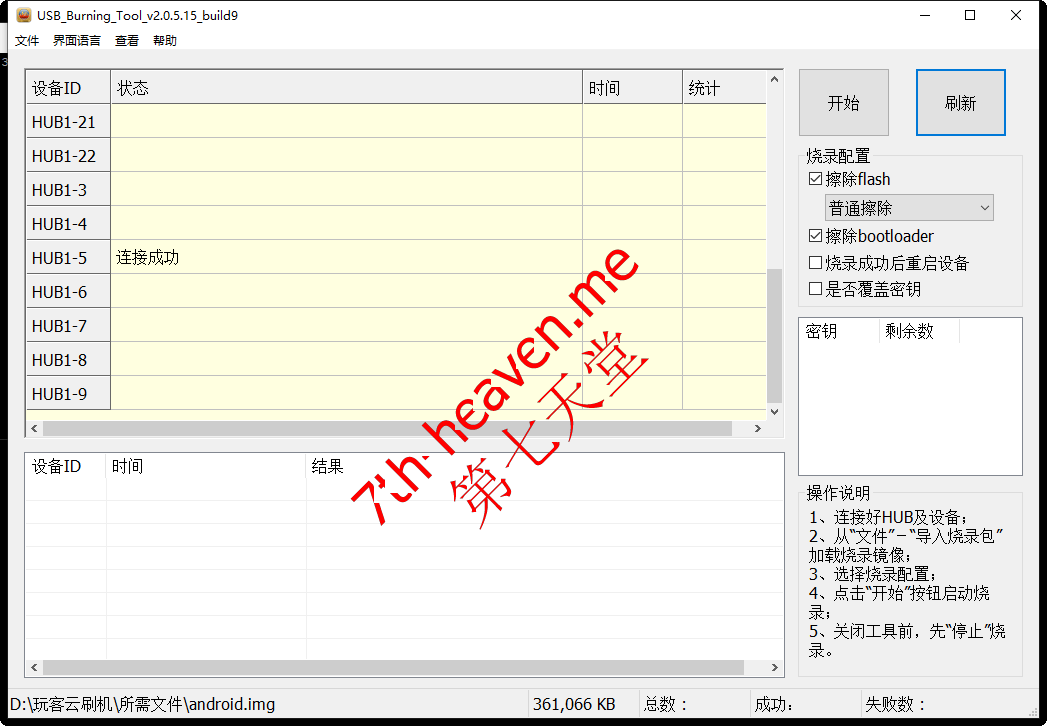Open the 查看 menu
The height and width of the screenshot is (726, 1047).
tap(127, 41)
